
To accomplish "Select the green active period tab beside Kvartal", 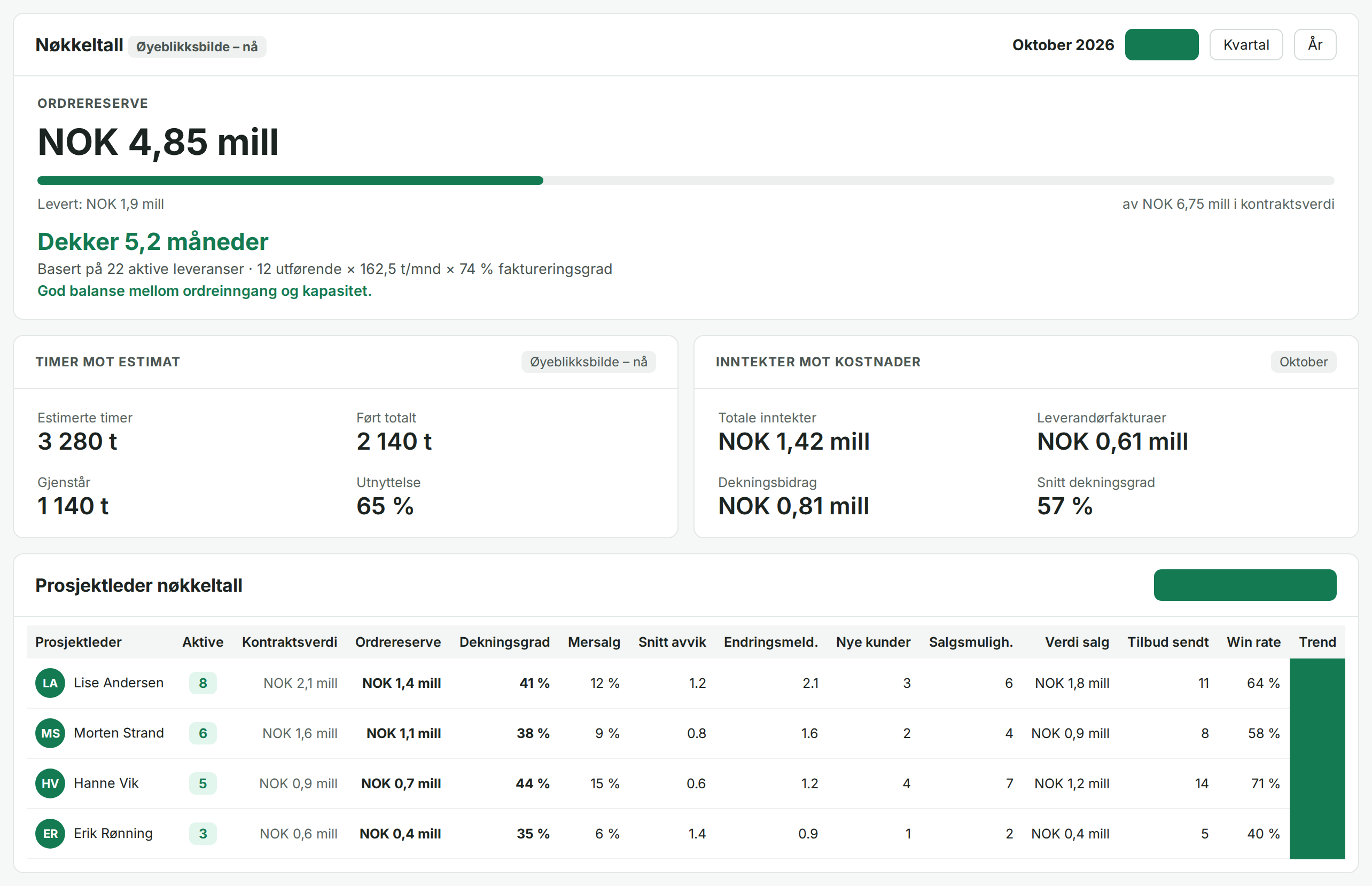I will 1161,45.
